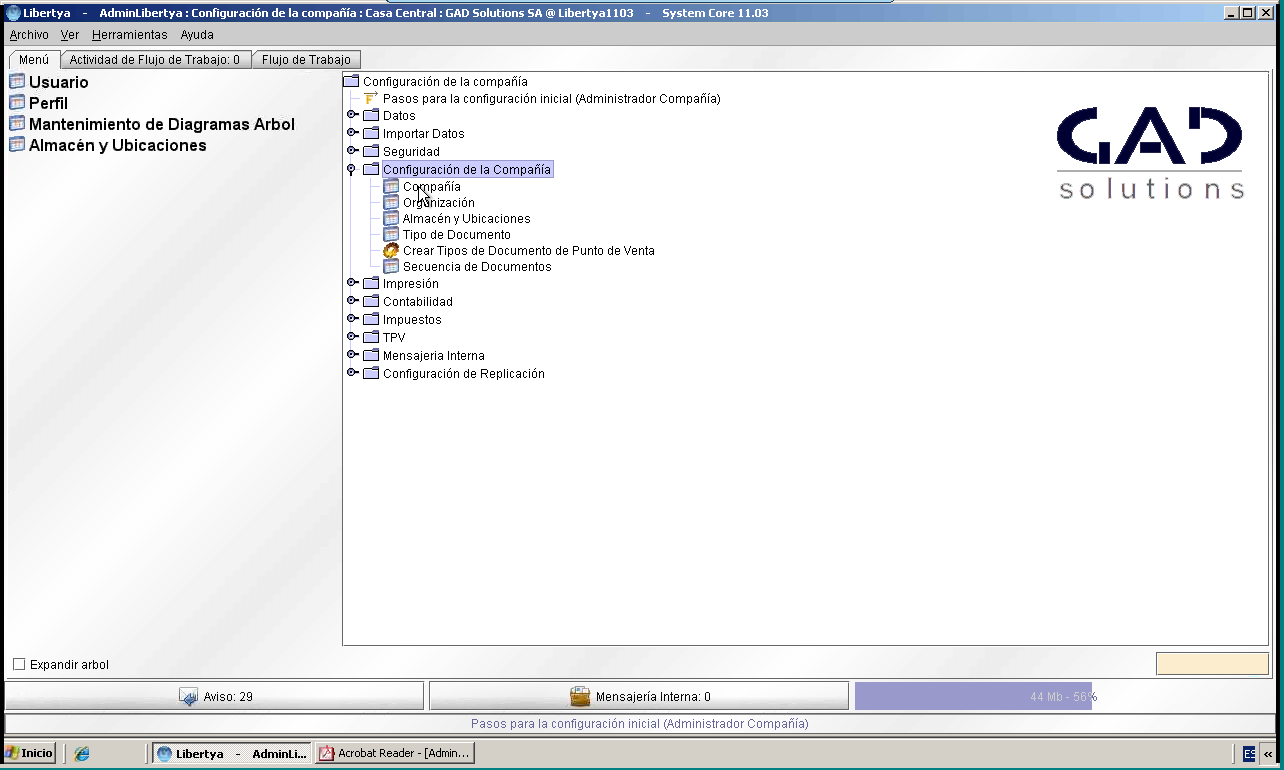Click the Configuración de la Compañía folder icon
The width and height of the screenshot is (1284, 770).
click(x=371, y=169)
